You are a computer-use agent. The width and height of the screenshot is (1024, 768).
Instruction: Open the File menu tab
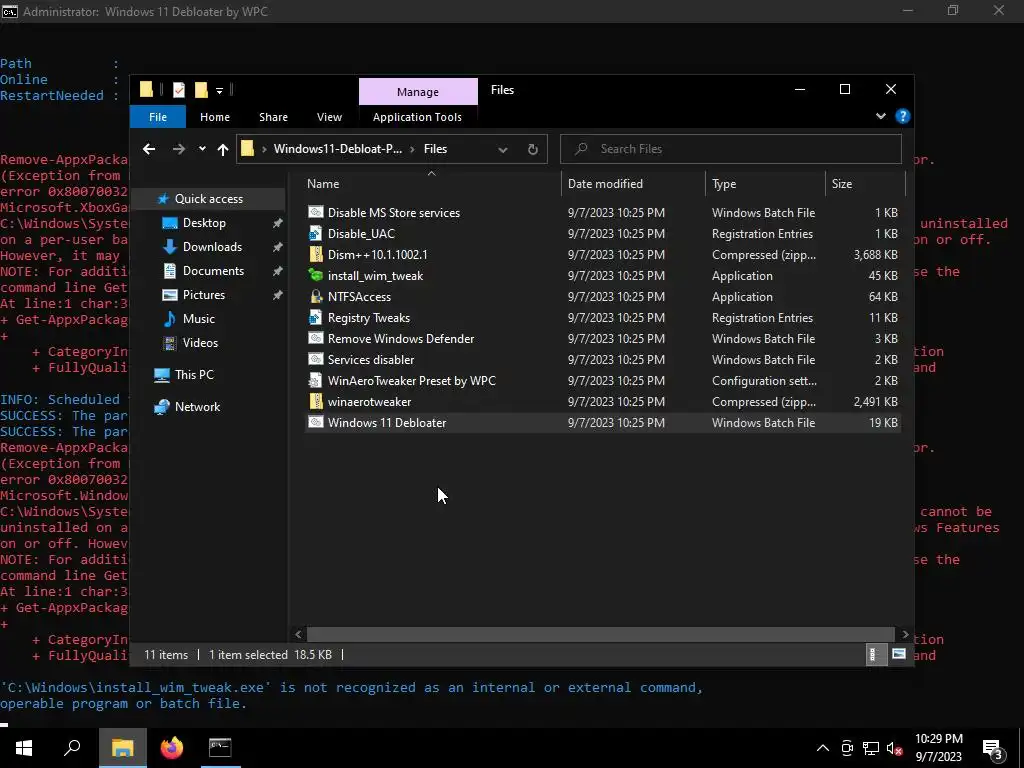pyautogui.click(x=158, y=117)
